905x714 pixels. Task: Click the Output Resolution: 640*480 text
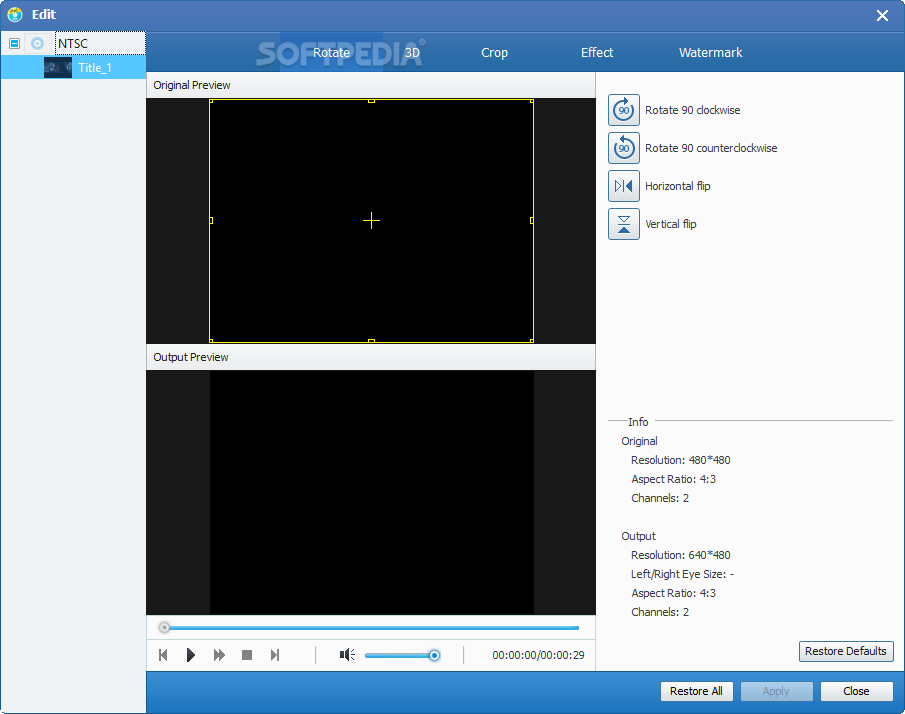[680, 555]
